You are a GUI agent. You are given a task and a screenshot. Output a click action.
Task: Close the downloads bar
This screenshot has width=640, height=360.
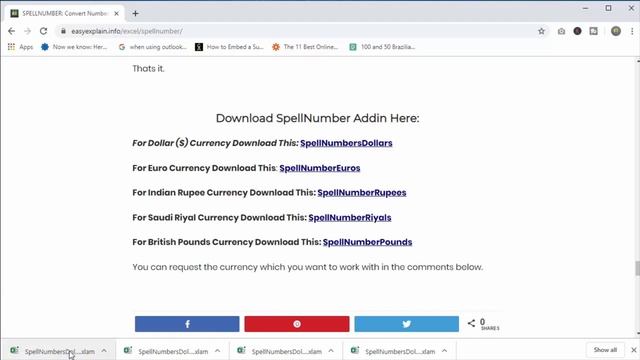(x=633, y=350)
